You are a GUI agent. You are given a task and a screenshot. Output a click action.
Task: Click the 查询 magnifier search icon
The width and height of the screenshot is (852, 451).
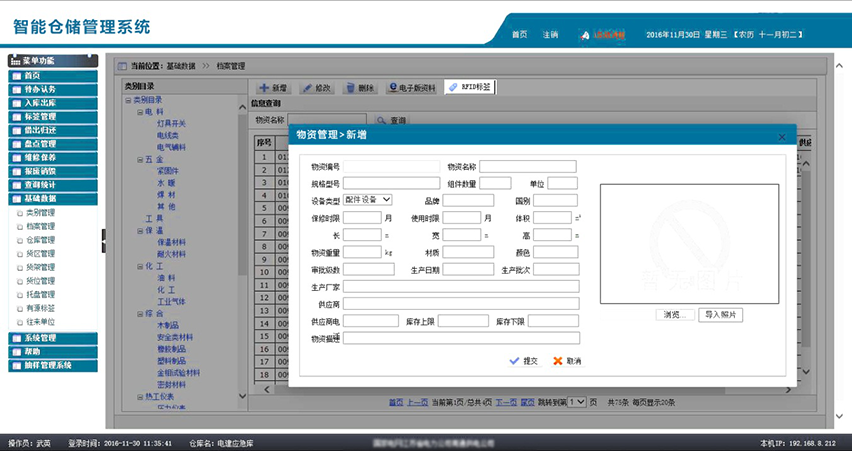381,121
